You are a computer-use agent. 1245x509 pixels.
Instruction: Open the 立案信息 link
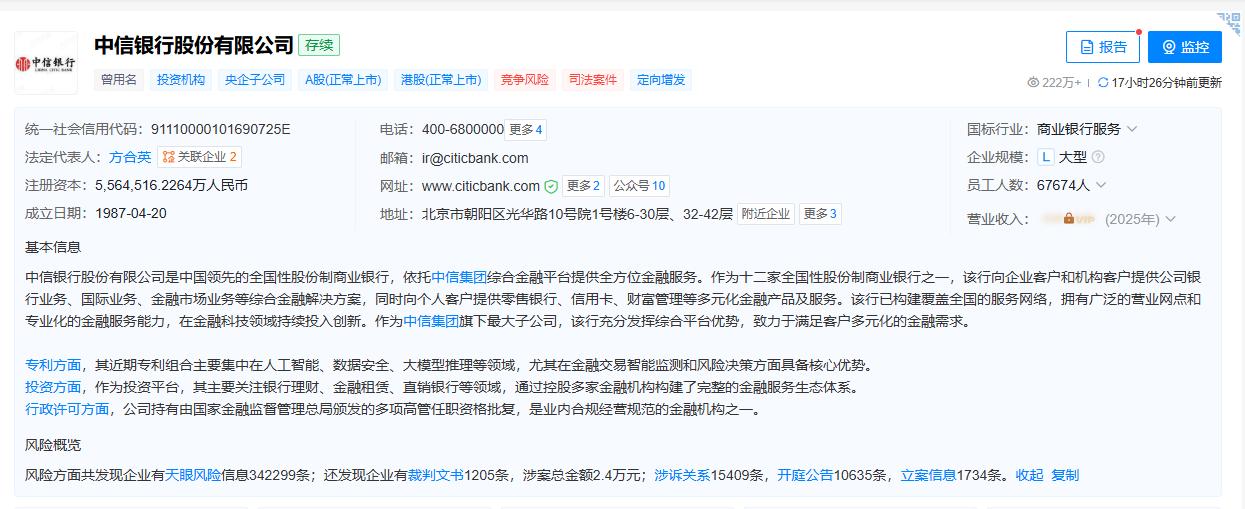tap(928, 475)
